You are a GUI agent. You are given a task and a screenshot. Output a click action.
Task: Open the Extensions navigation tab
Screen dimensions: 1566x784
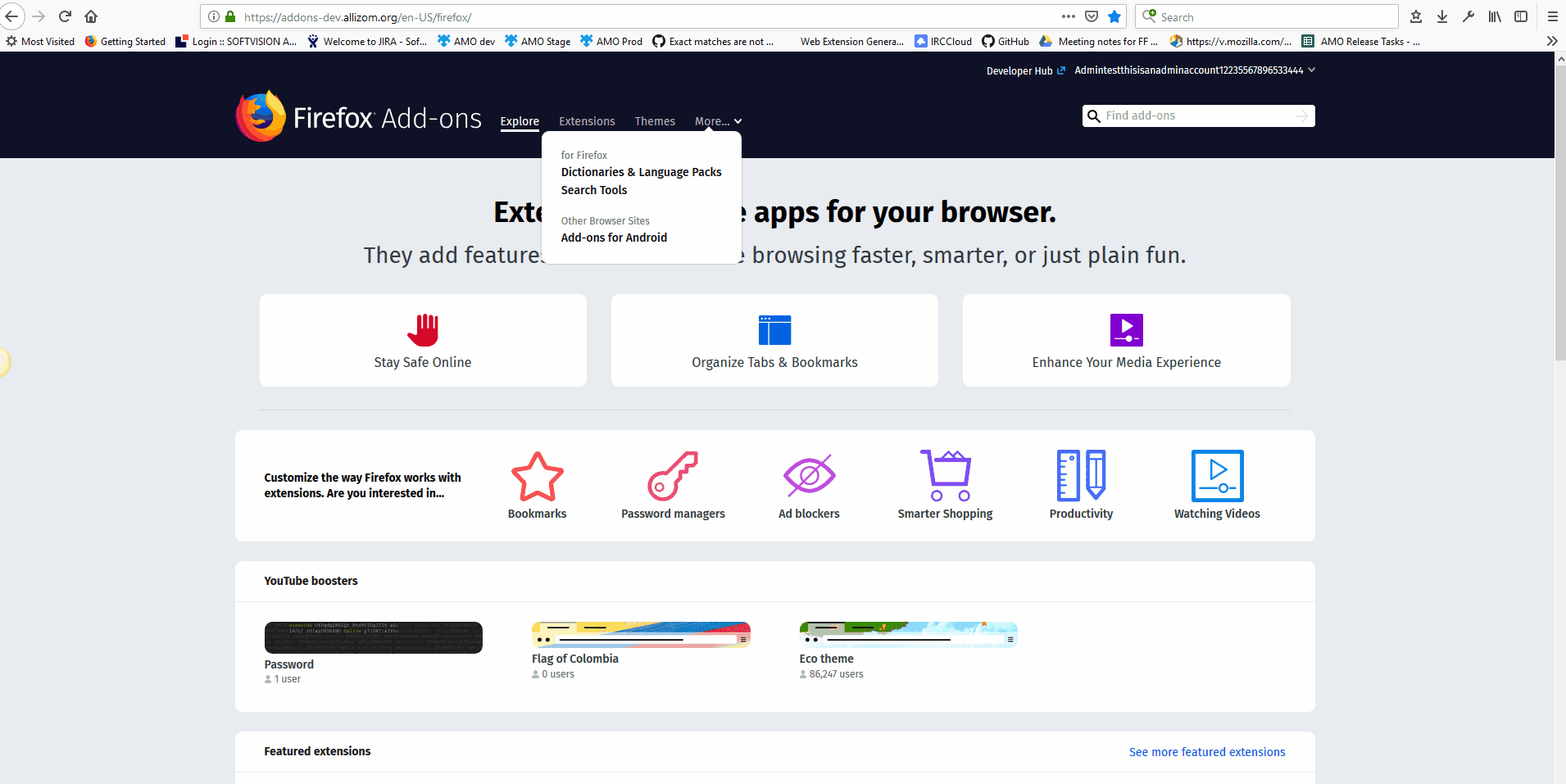coord(587,121)
